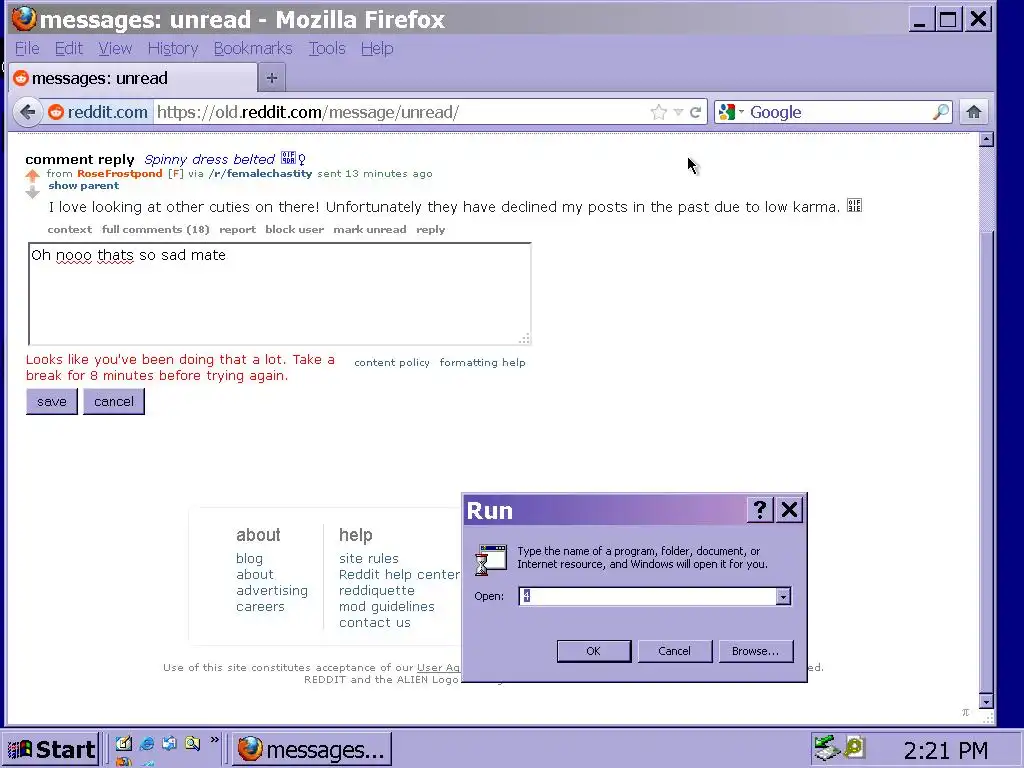Upvote RoseFrostpond's comment reply
Screen dimensions: 1024x768
(33, 175)
